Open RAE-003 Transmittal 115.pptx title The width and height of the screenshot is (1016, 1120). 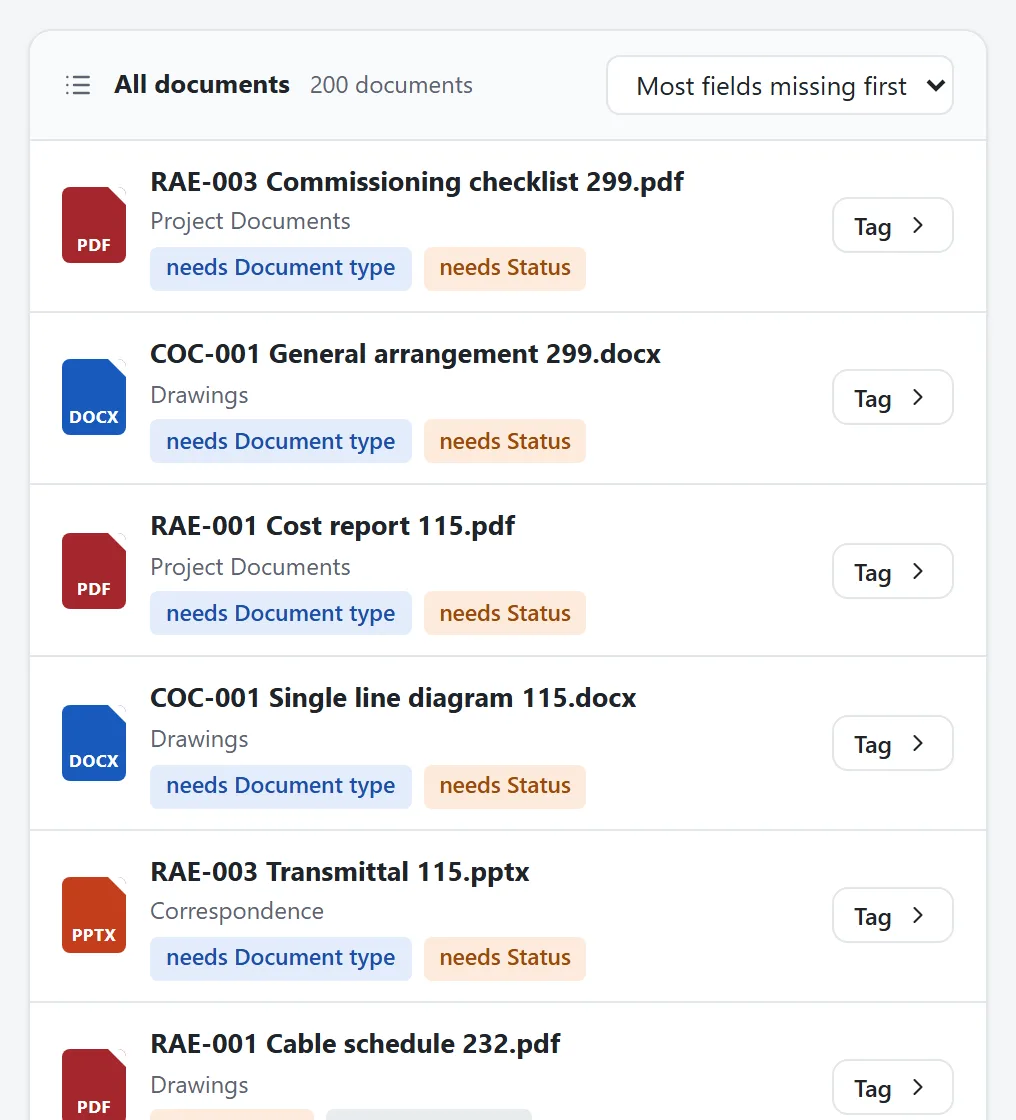339,872
